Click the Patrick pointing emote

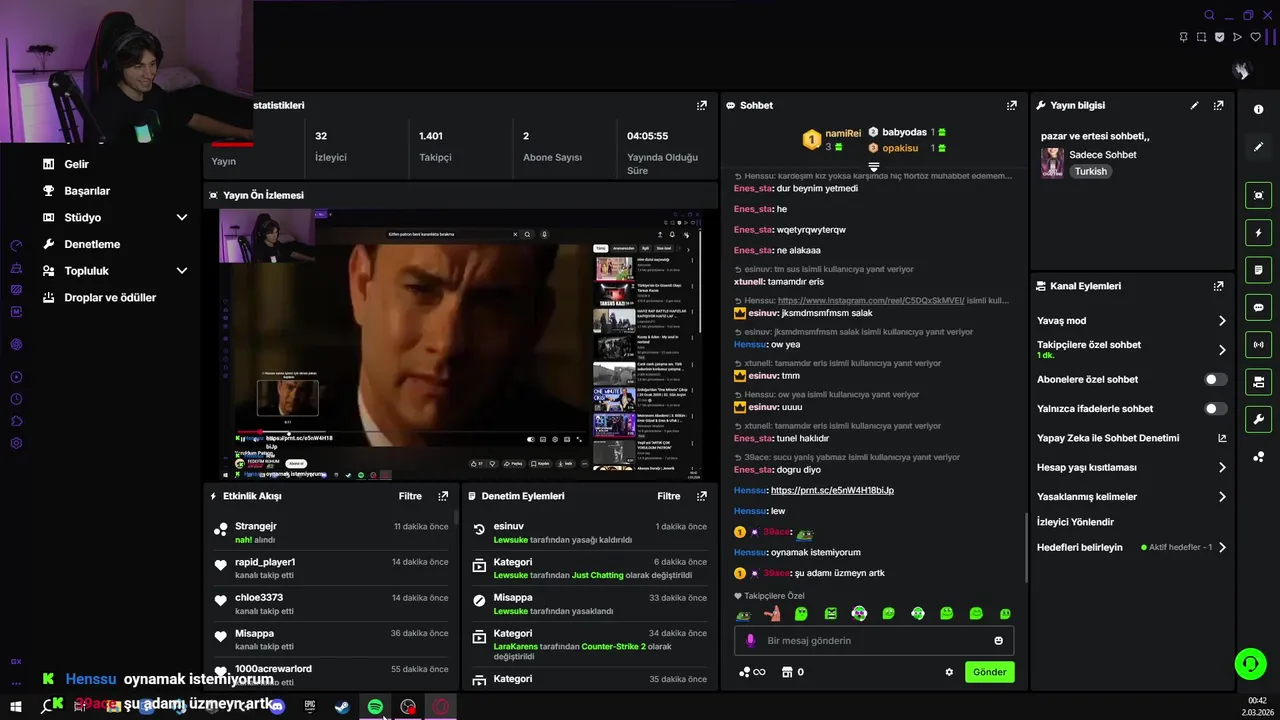[771, 613]
